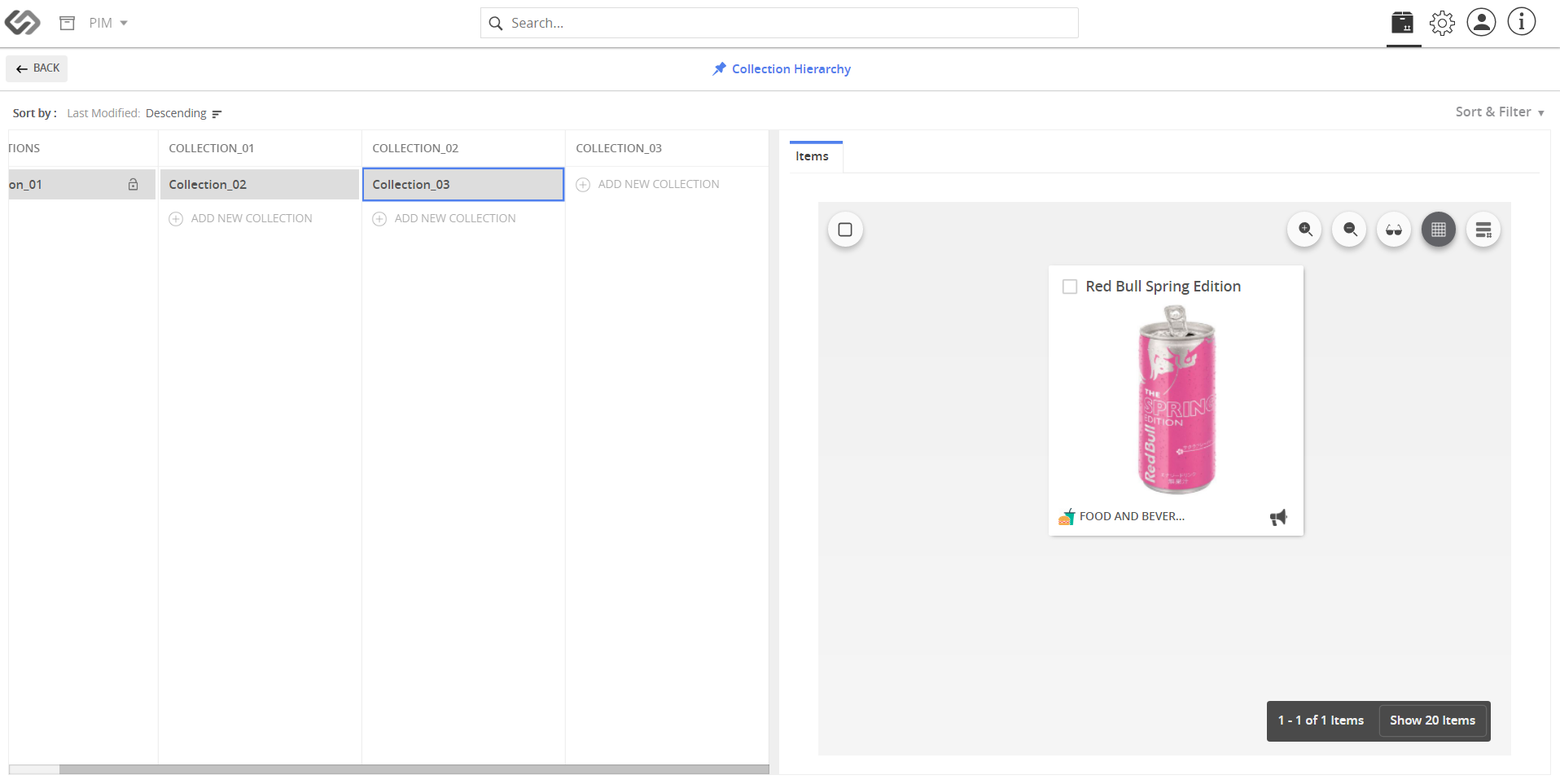Click the info icon in top bar
Image resolution: width=1560 pixels, height=784 pixels.
click(1521, 22)
